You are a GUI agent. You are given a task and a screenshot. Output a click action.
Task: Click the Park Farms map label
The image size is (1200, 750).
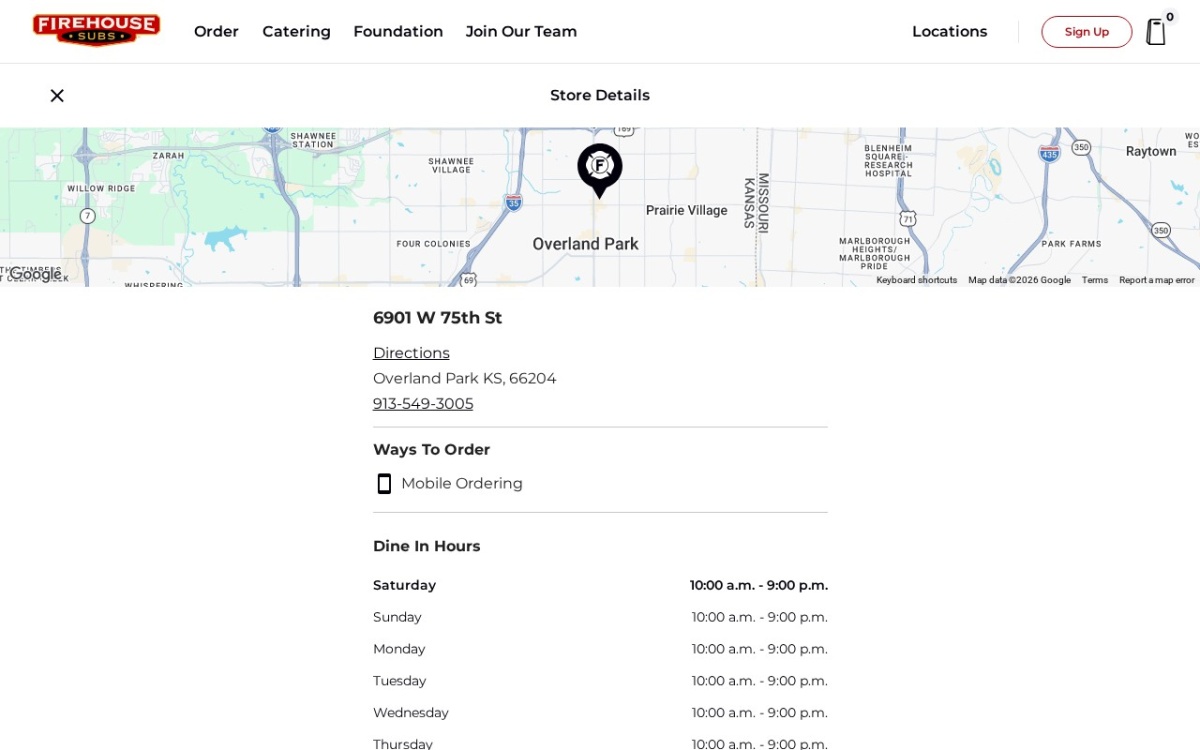[1071, 244]
